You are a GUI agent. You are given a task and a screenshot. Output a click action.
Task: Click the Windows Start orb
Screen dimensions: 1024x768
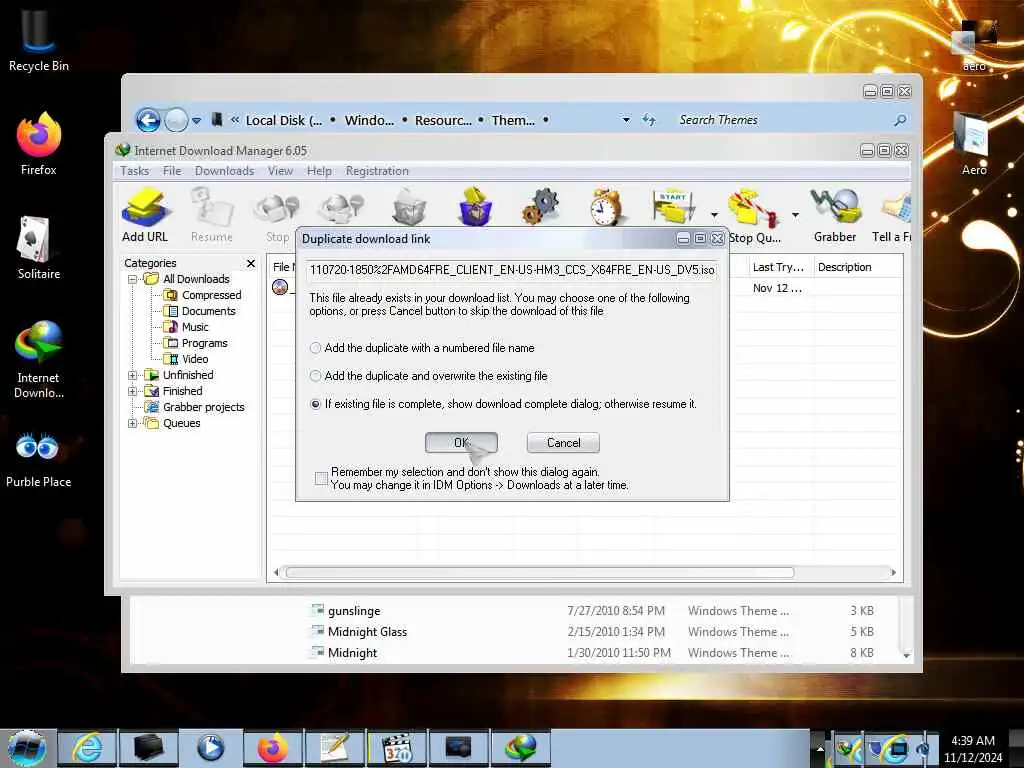click(x=27, y=748)
